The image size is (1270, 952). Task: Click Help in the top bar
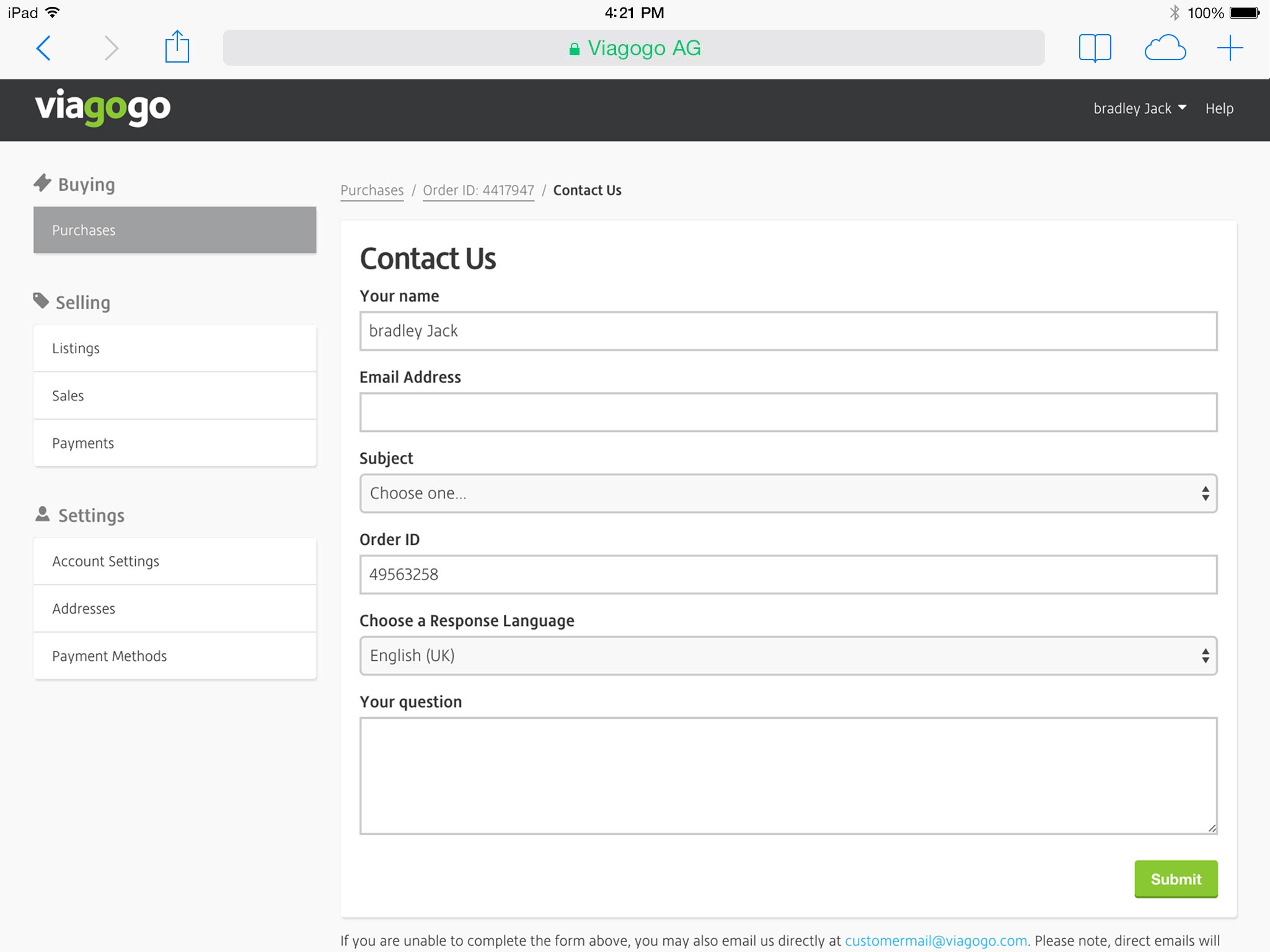coord(1219,108)
